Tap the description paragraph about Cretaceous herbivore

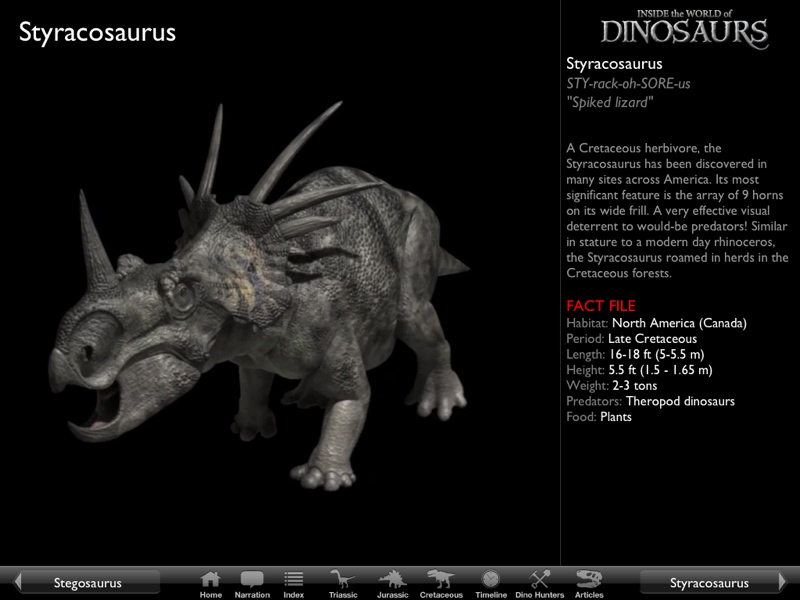pos(677,210)
